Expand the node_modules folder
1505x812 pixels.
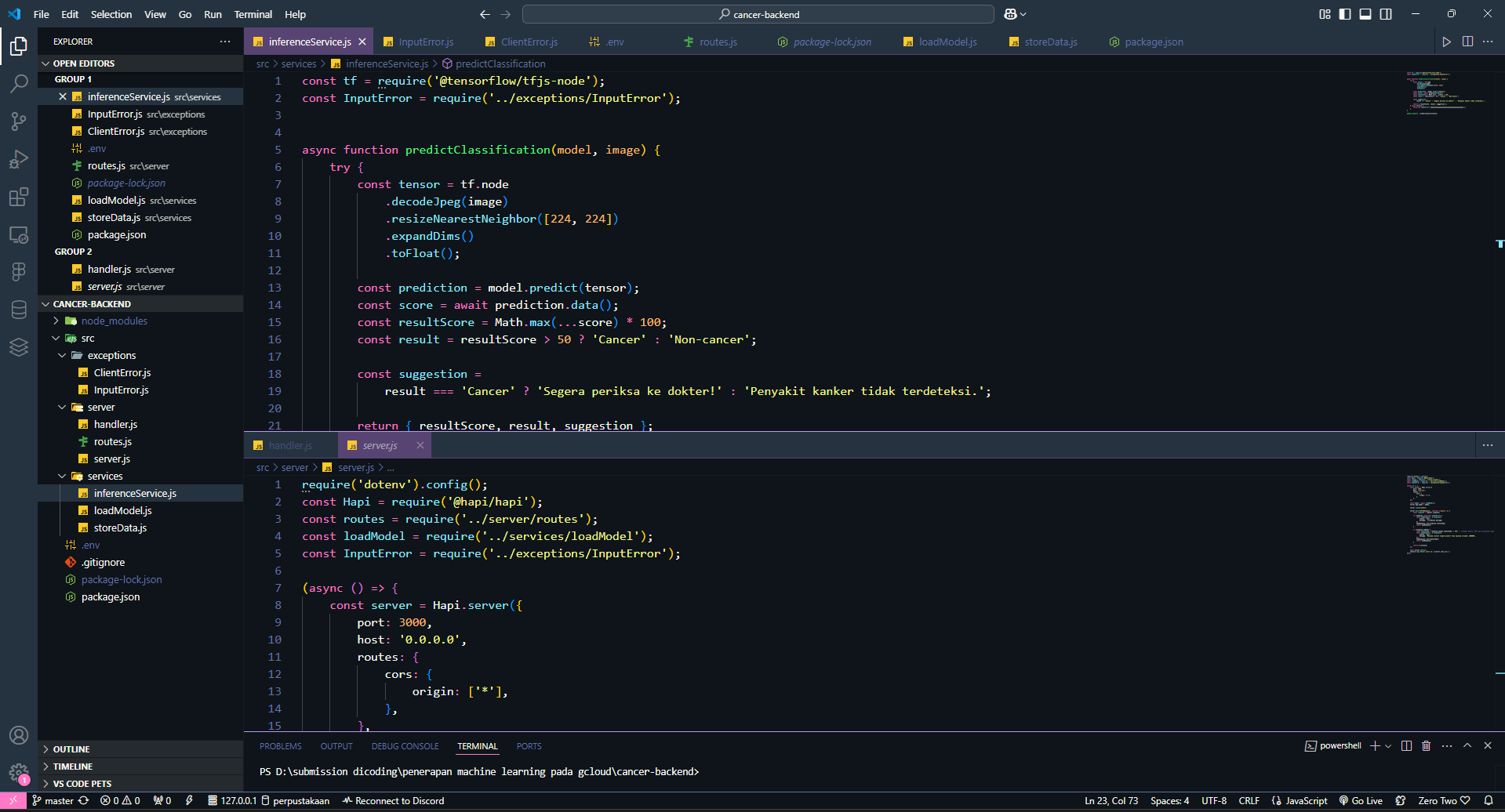click(x=141, y=321)
